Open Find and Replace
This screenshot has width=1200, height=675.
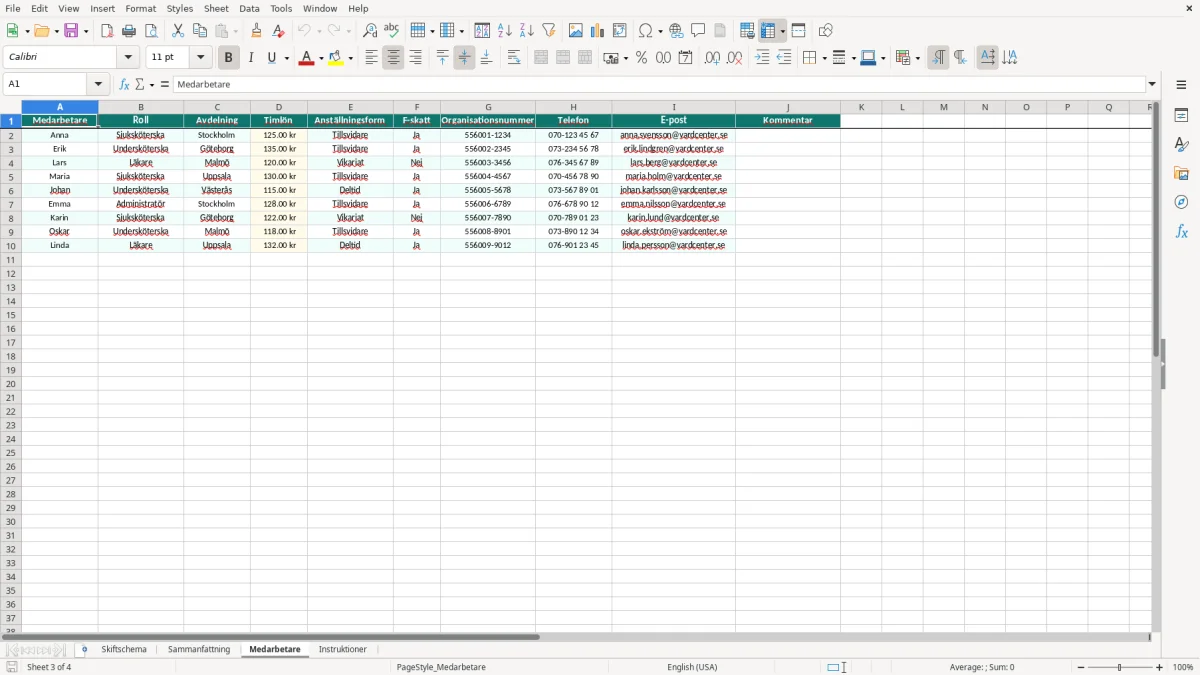pos(370,31)
